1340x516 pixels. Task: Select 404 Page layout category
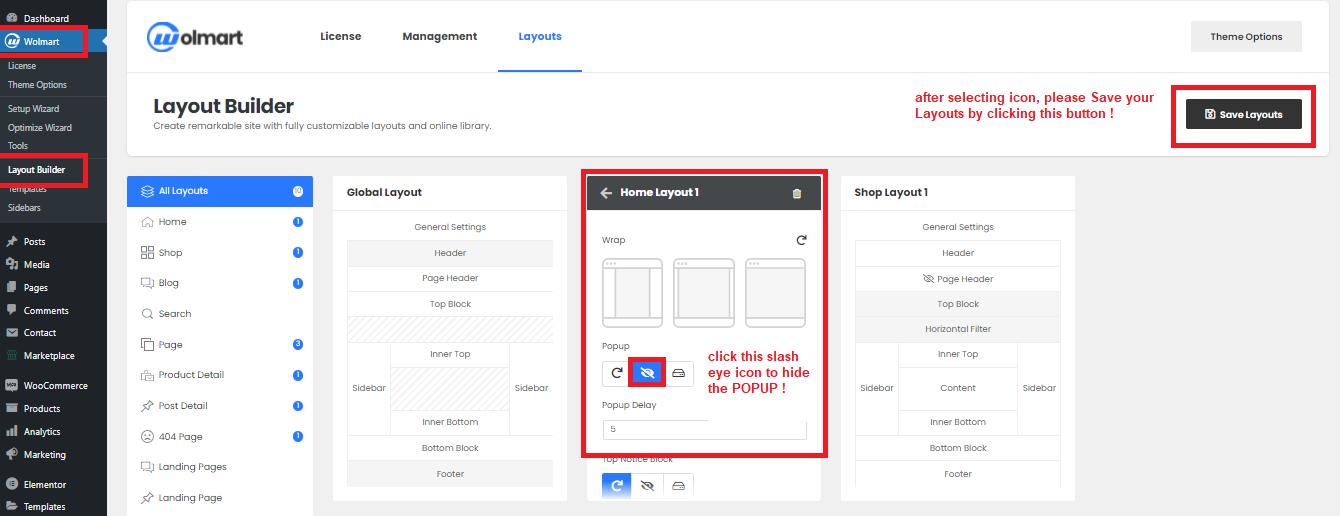[220, 436]
